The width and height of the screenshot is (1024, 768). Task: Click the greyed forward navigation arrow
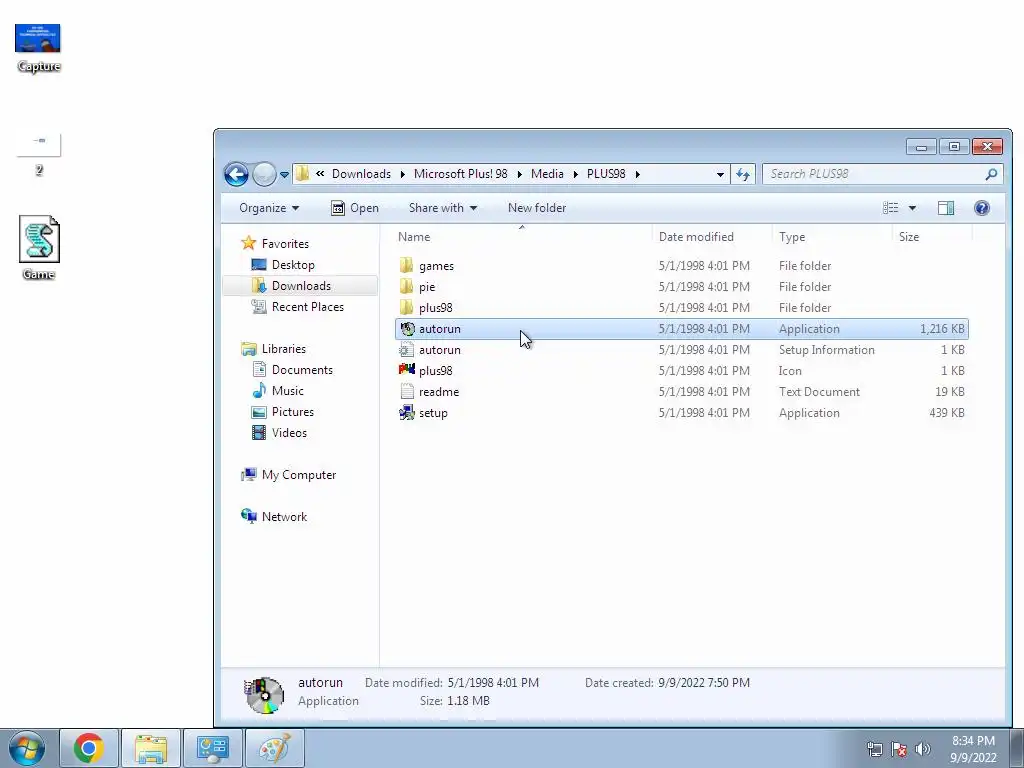click(264, 174)
